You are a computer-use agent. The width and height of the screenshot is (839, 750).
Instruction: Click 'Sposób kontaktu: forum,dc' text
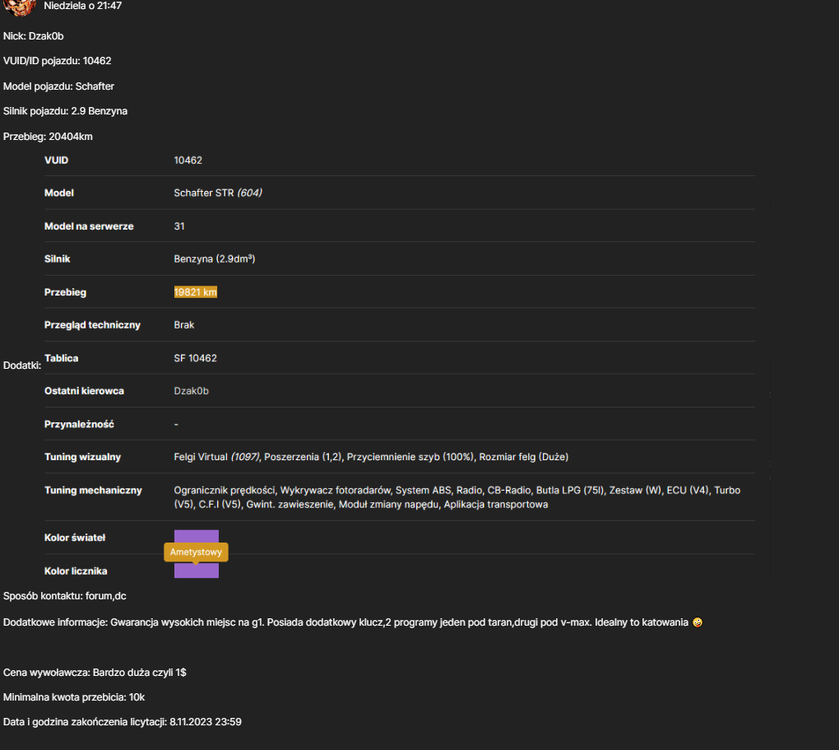tap(65, 596)
